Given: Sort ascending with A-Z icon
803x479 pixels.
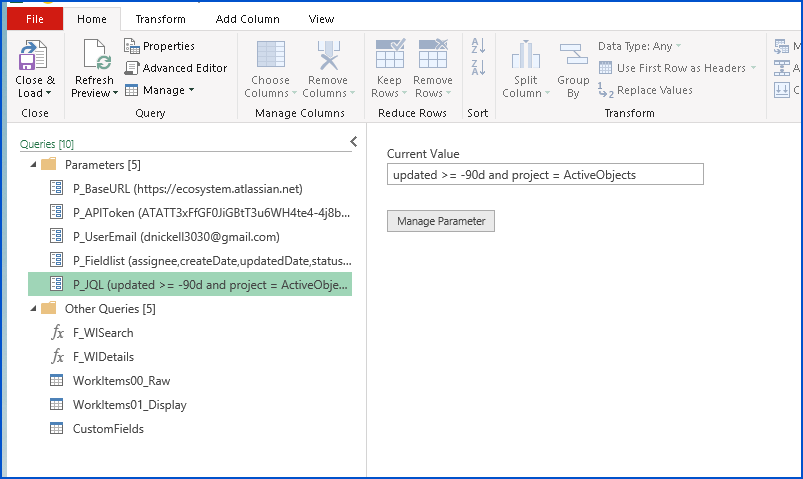Looking at the screenshot, I should (478, 46).
